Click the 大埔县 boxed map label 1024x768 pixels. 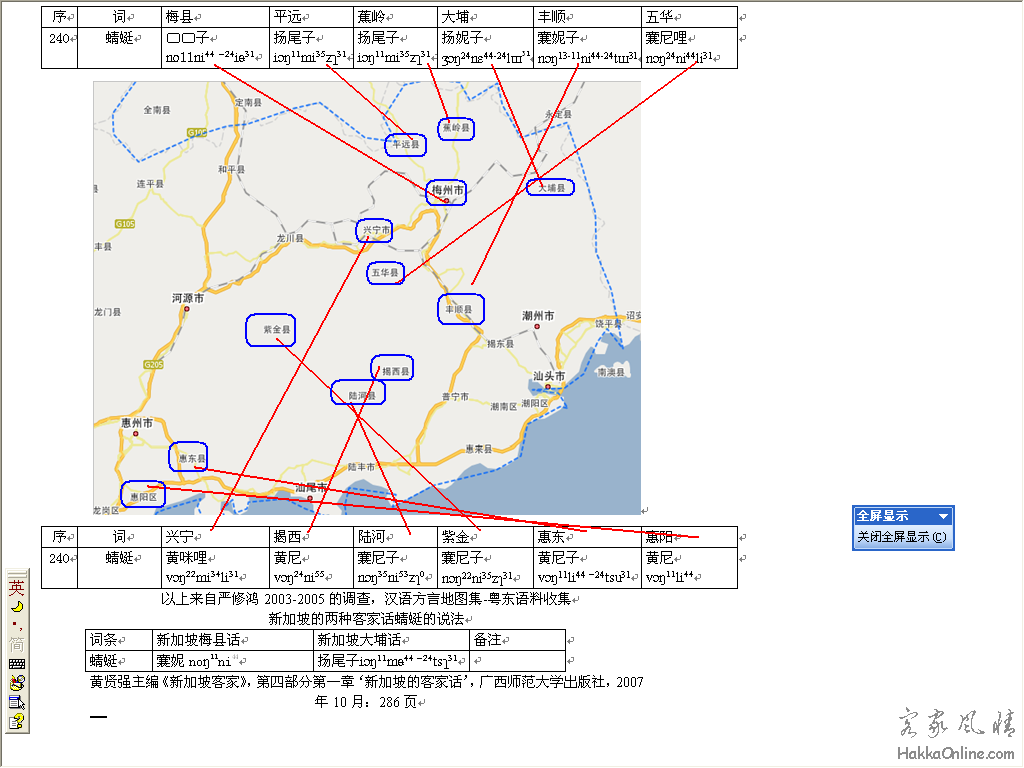click(x=551, y=187)
